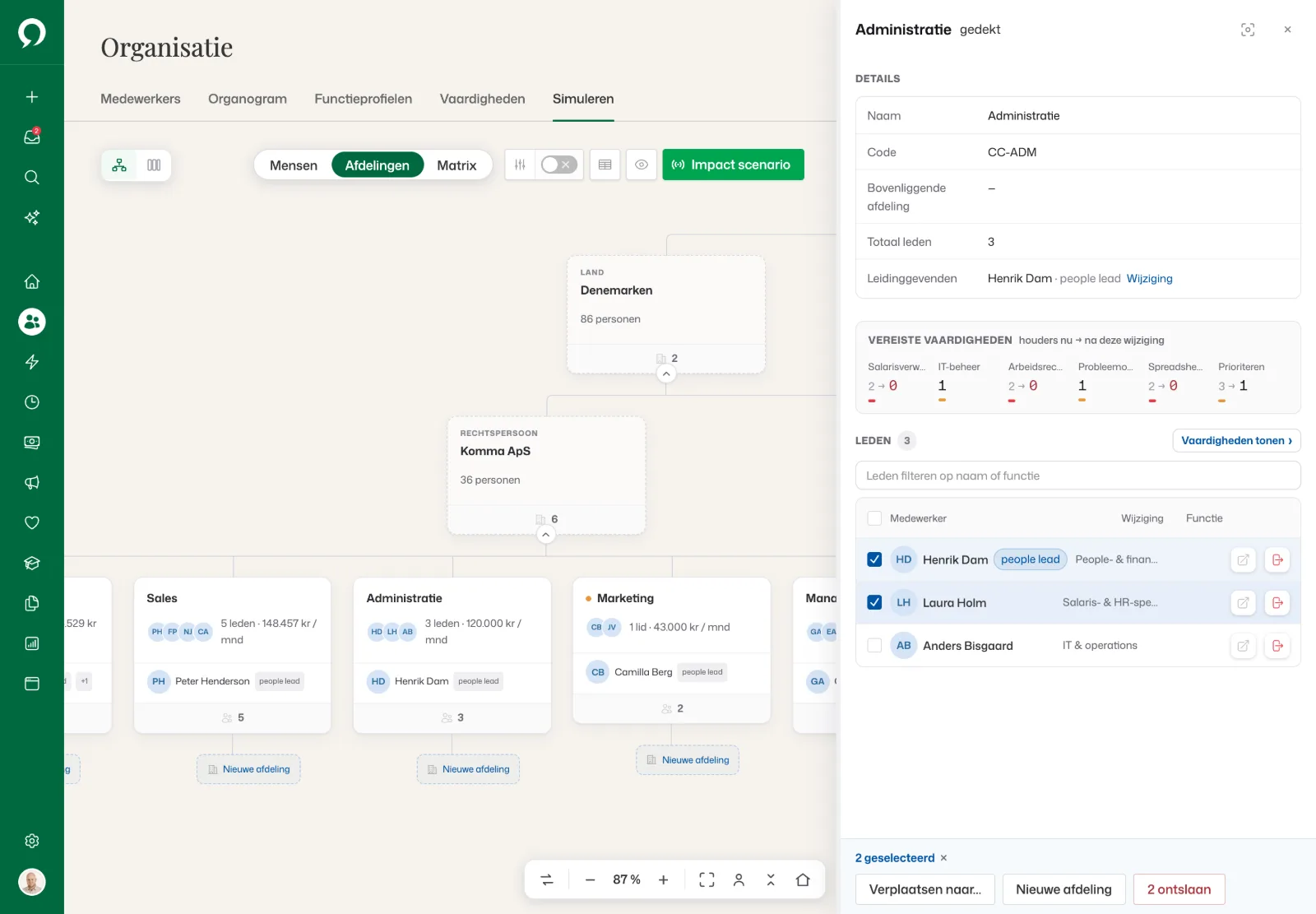1316x914 pixels.
Task: Click the home reset icon in the zoom bar
Action: tap(803, 879)
